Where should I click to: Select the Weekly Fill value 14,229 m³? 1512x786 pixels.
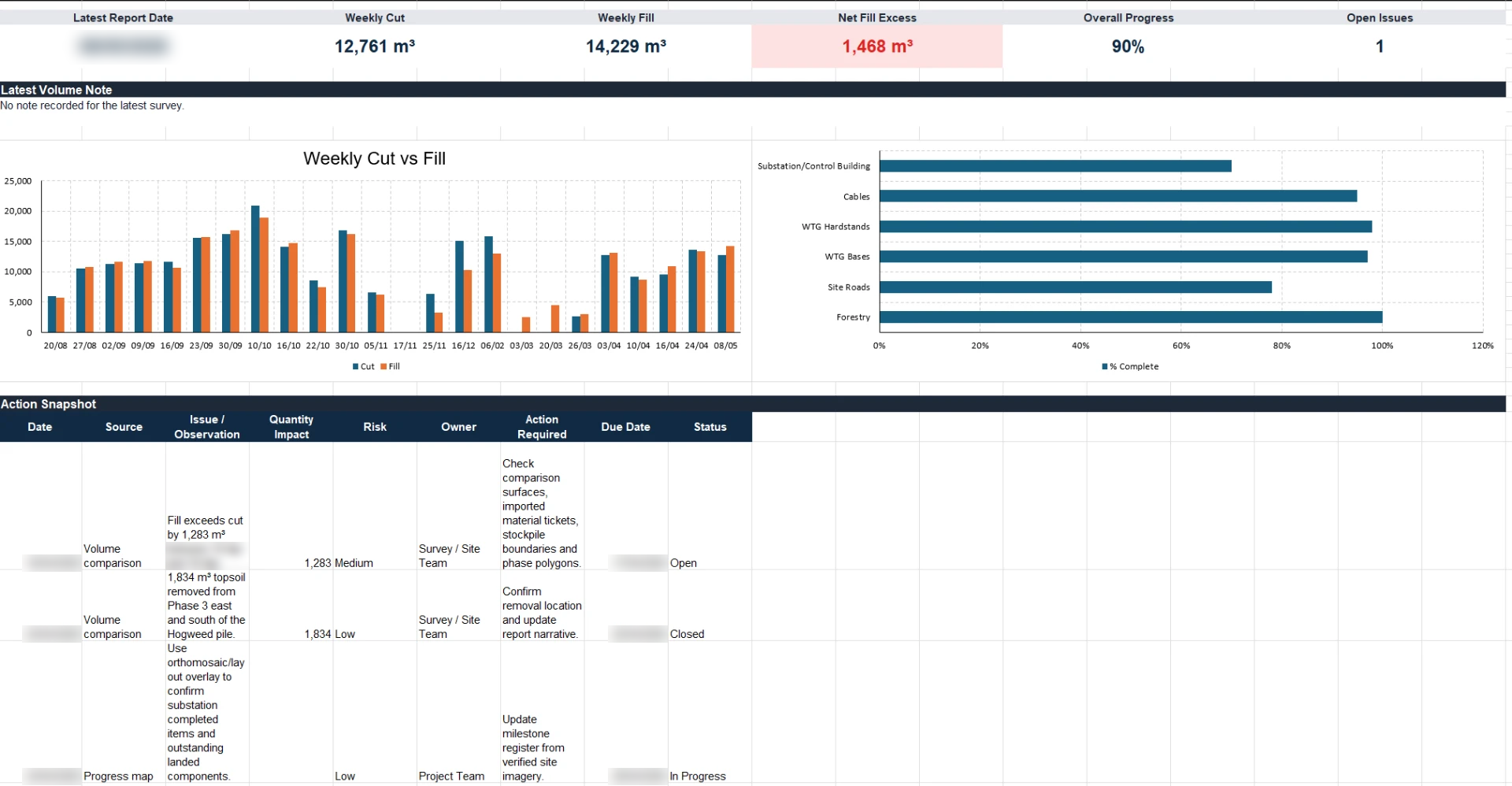pos(626,46)
